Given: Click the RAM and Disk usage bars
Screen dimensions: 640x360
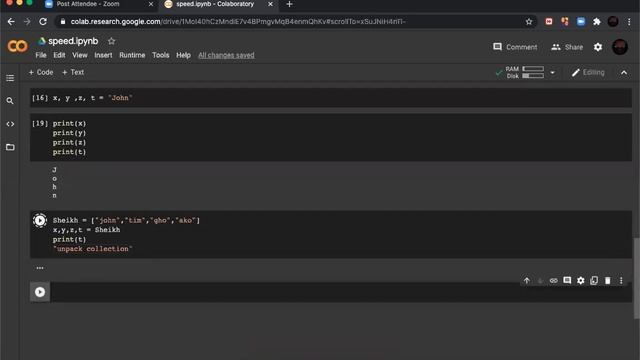Looking at the screenshot, I should 524,73.
